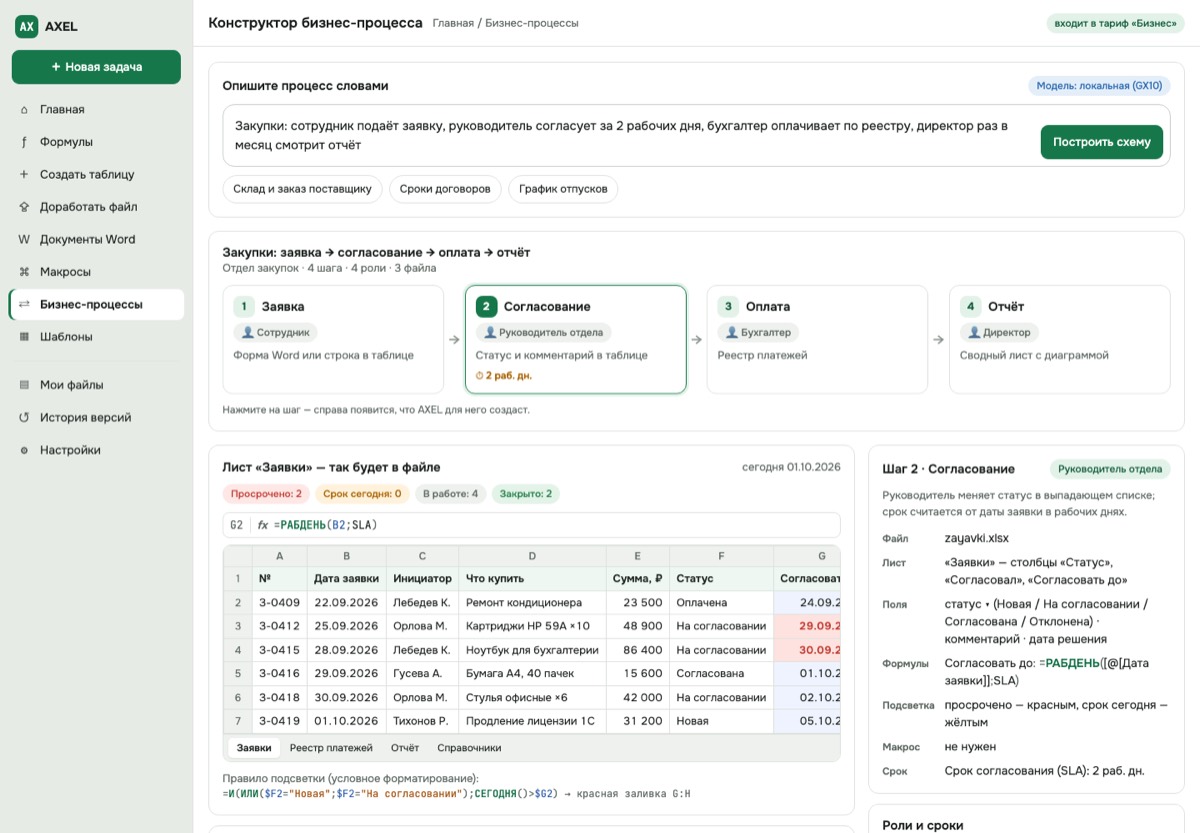The height and width of the screenshot is (833, 1200).
Task: Select the Доработать файл sidebar icon
Action: (24, 207)
